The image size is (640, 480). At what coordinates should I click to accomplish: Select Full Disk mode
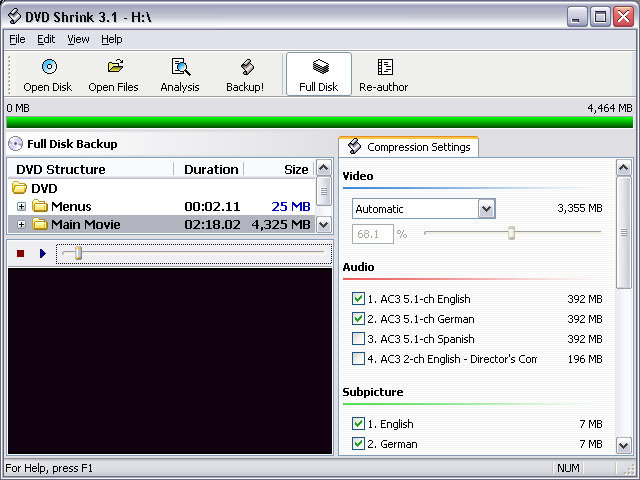319,74
